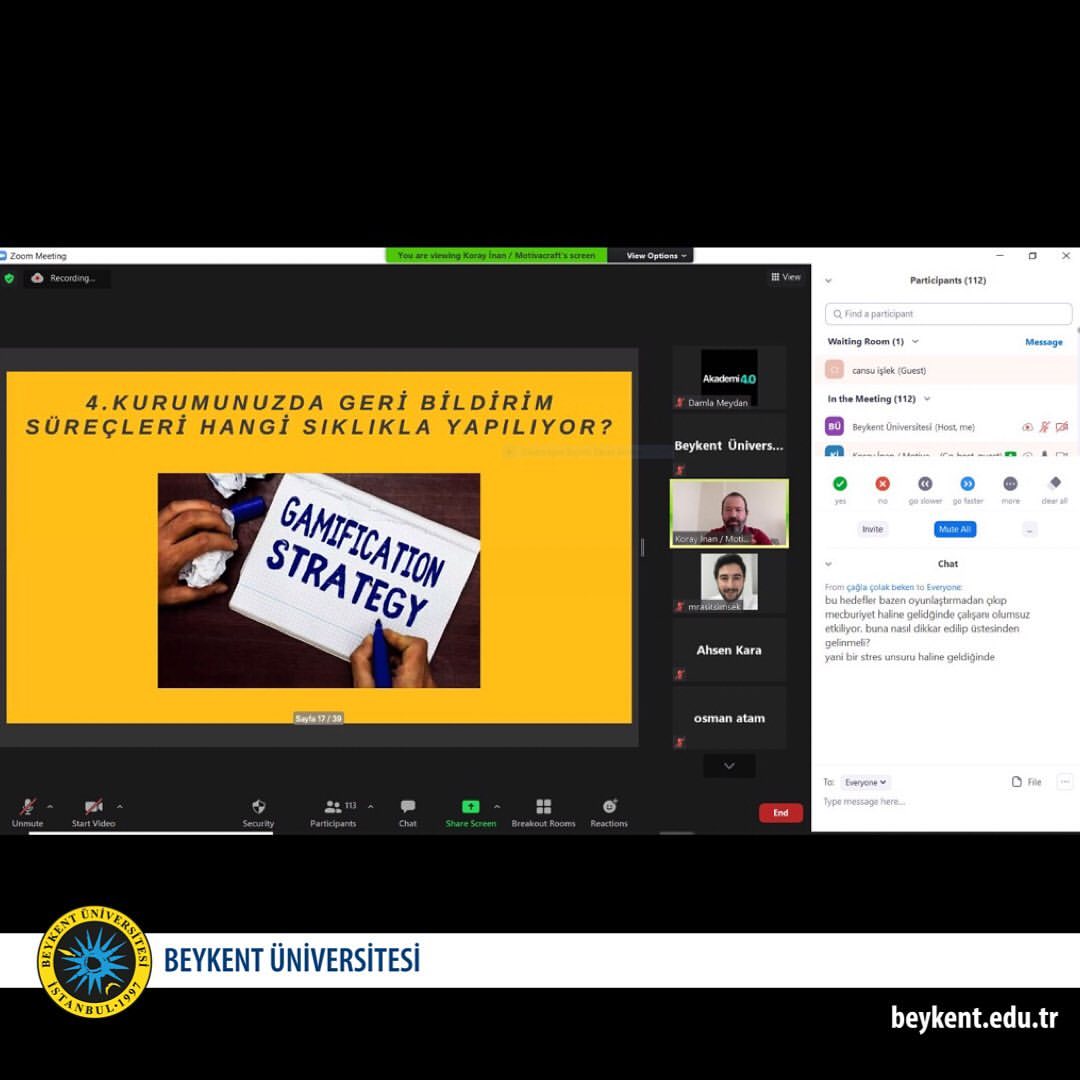Viewport: 1080px width, 1080px height.
Task: Click the Participants (112) panel title
Action: click(x=948, y=280)
